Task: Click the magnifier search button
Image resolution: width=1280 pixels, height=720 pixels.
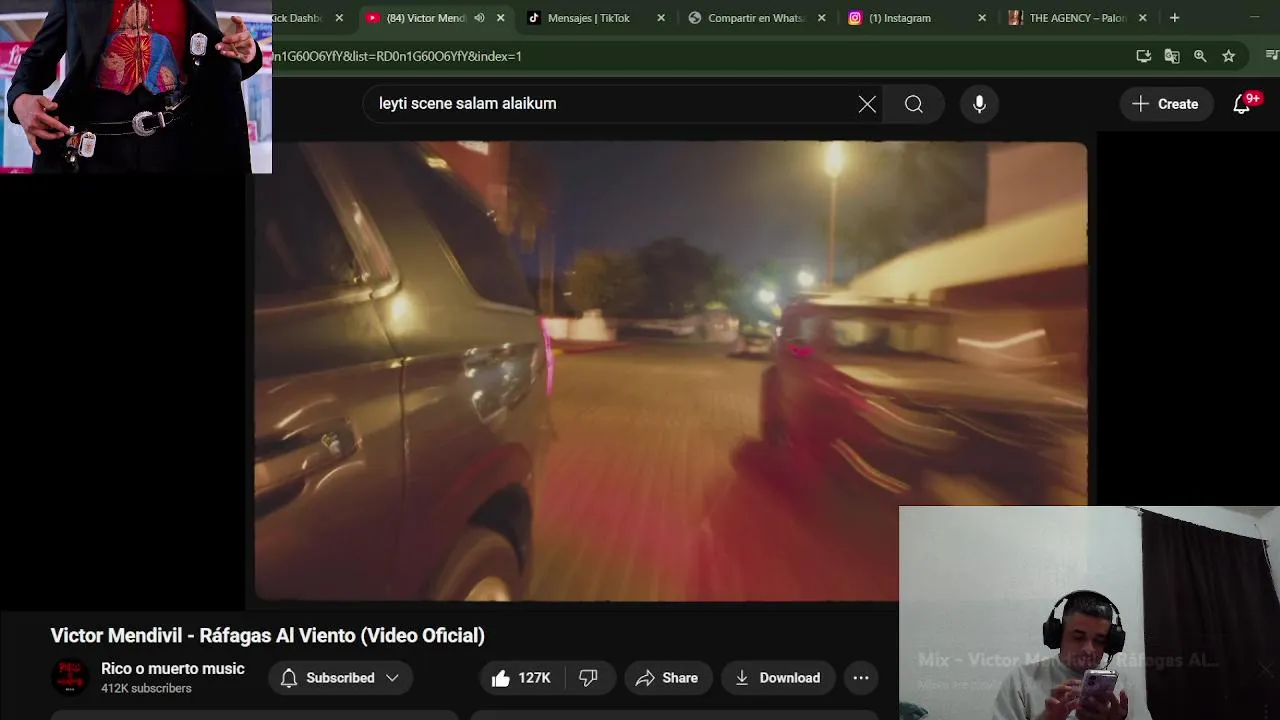Action: tap(914, 104)
